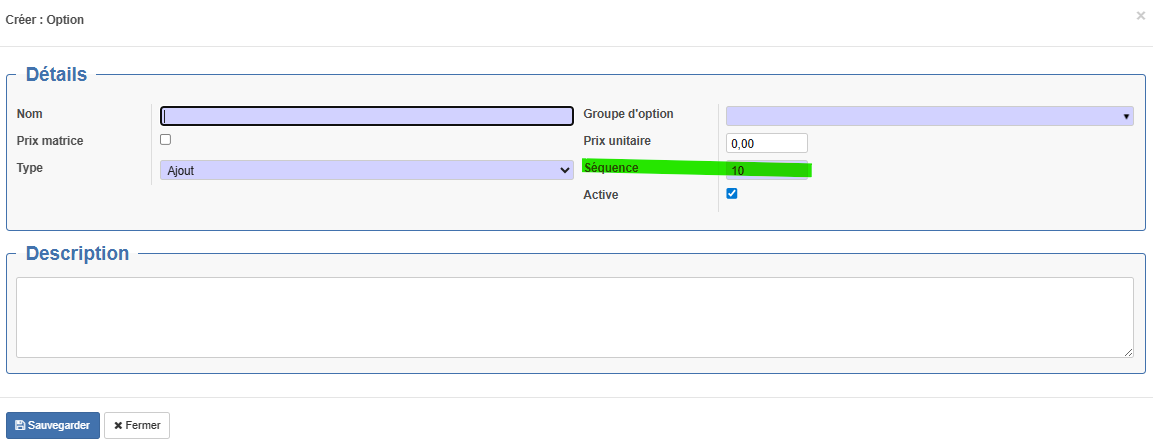Click the Prix matrice label
The image size is (1153, 448).
(x=50, y=141)
